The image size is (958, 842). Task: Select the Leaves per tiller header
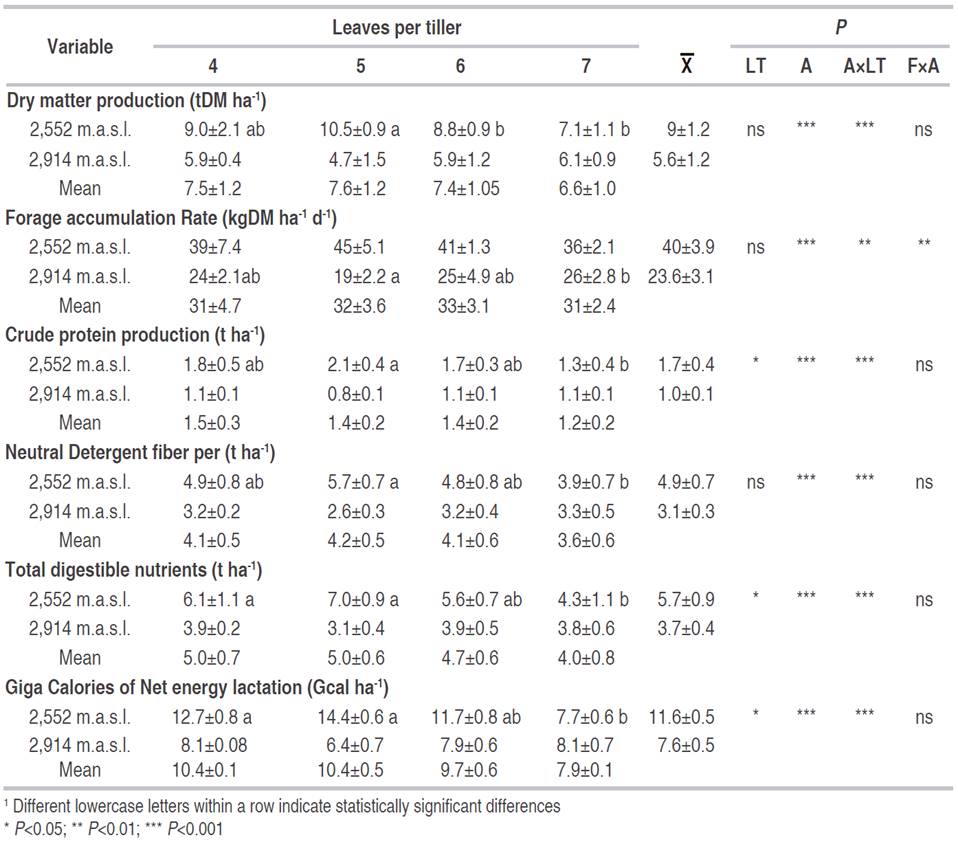(396, 28)
